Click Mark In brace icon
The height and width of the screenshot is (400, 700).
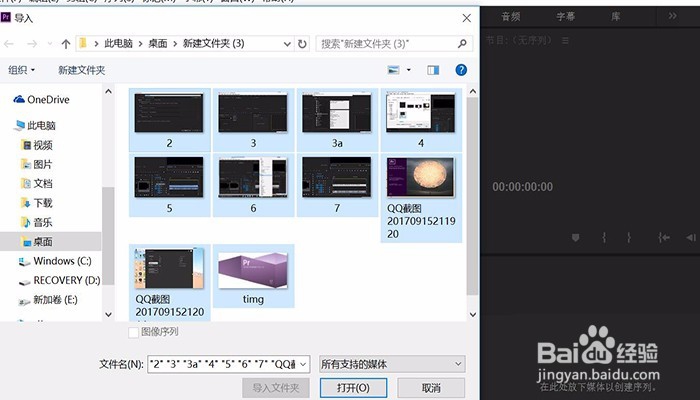coord(604,238)
